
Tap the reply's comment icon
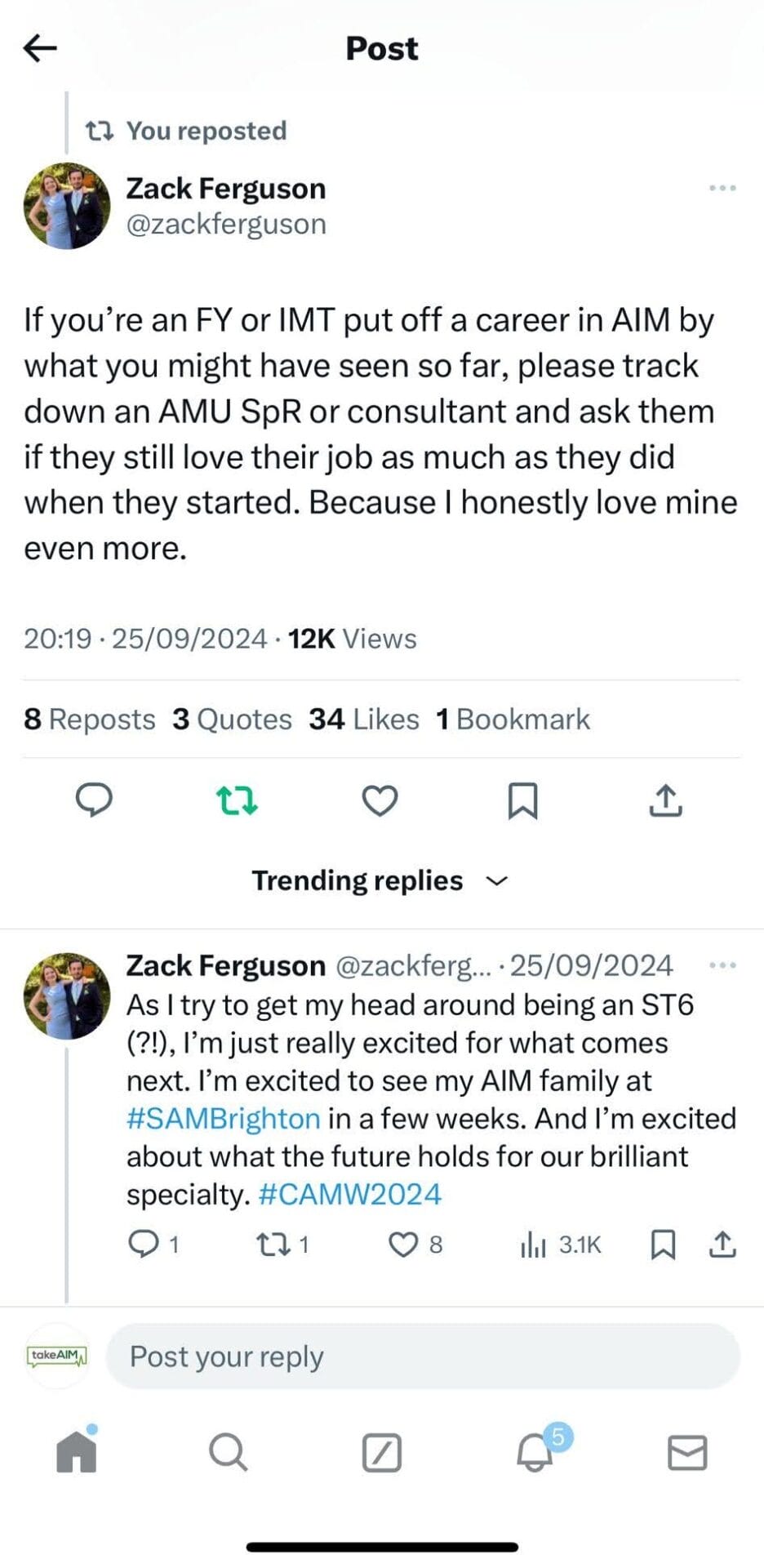click(x=144, y=1244)
